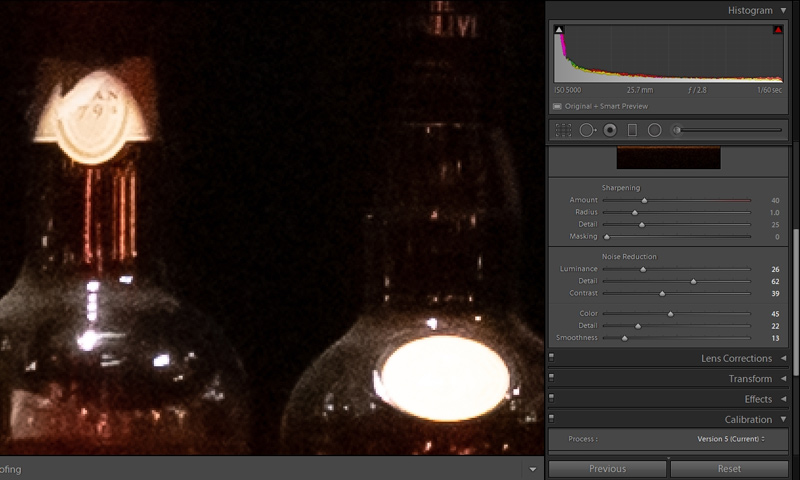Open the Process version dropdown
The width and height of the screenshot is (800, 480).
(731, 439)
